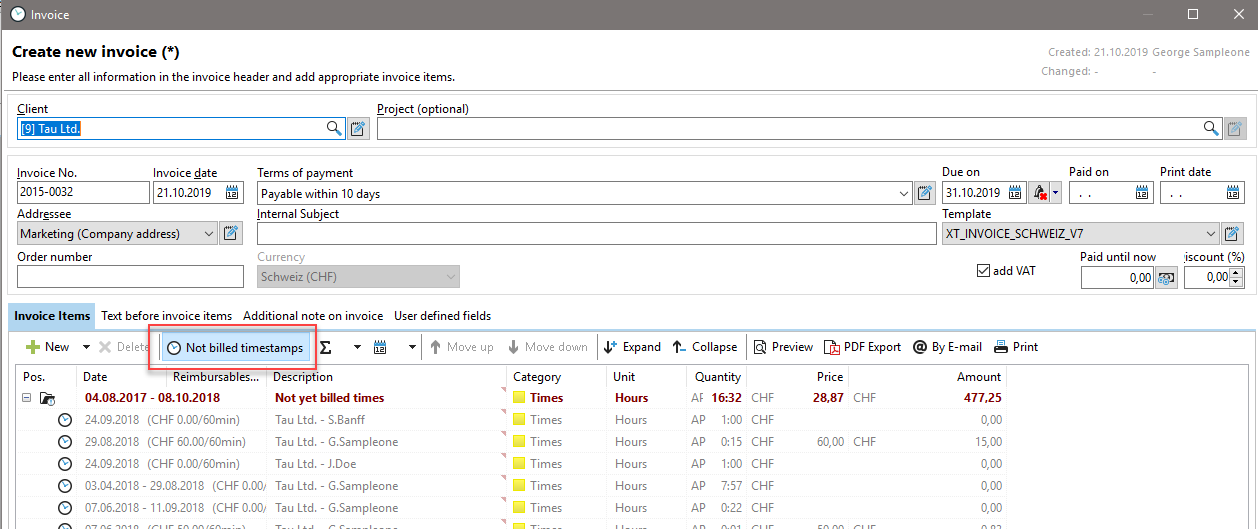Open the Addressee dropdown
This screenshot has width=1258, height=529.
(208, 234)
